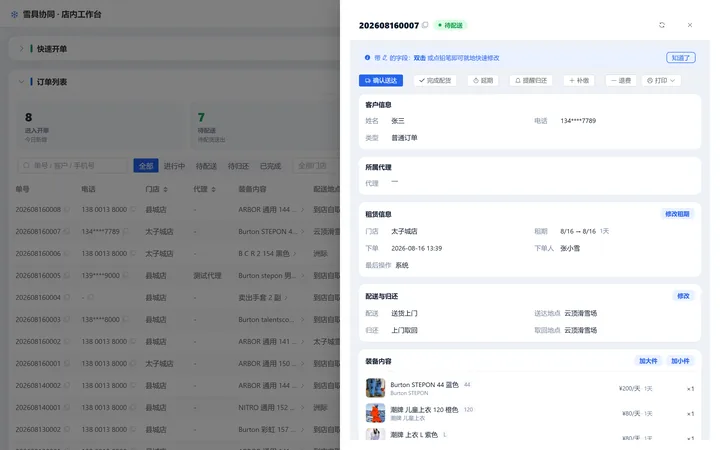Copy order number 202608160007 in the list
Image resolution: width=720 pixels, height=450 pixels.
click(x=67, y=231)
